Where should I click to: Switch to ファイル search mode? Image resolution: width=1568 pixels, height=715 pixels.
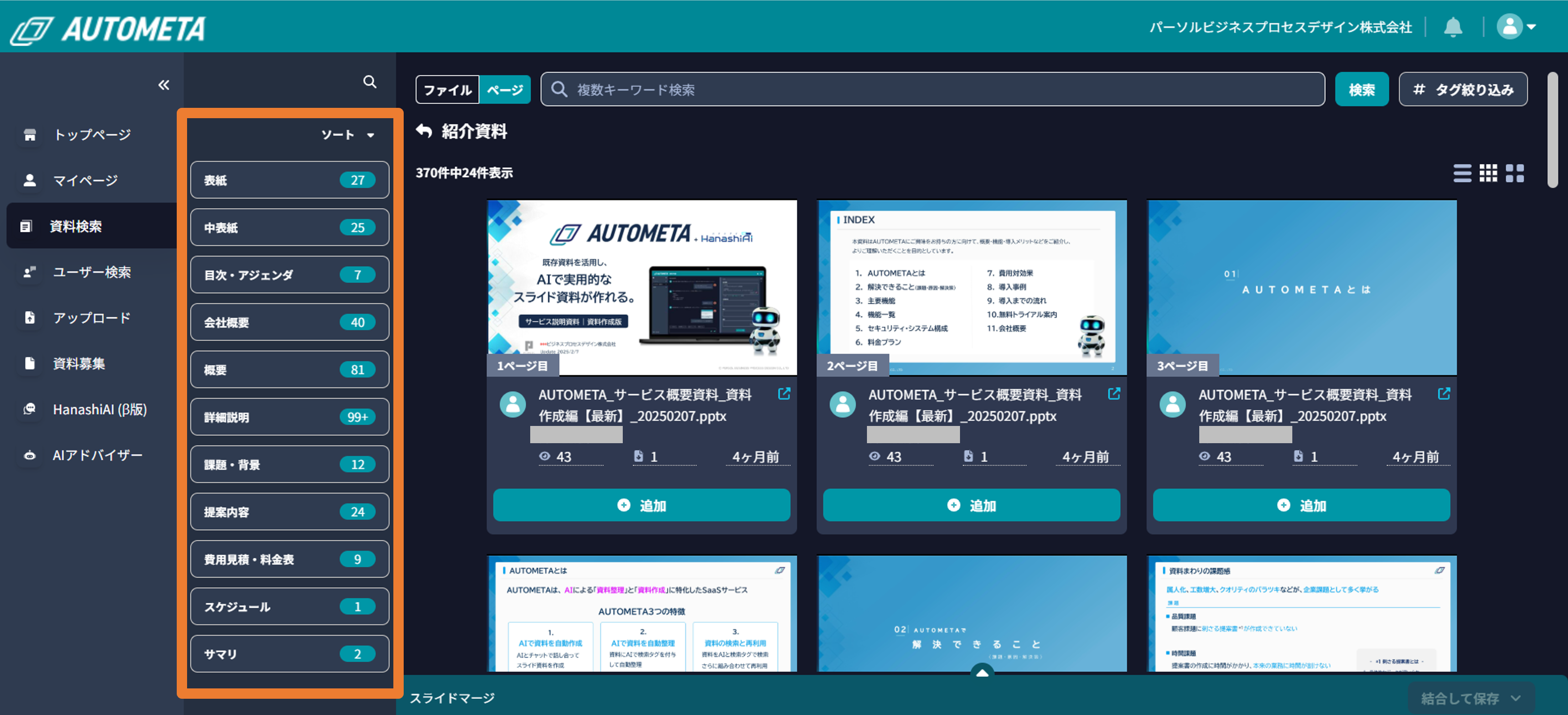coord(448,90)
